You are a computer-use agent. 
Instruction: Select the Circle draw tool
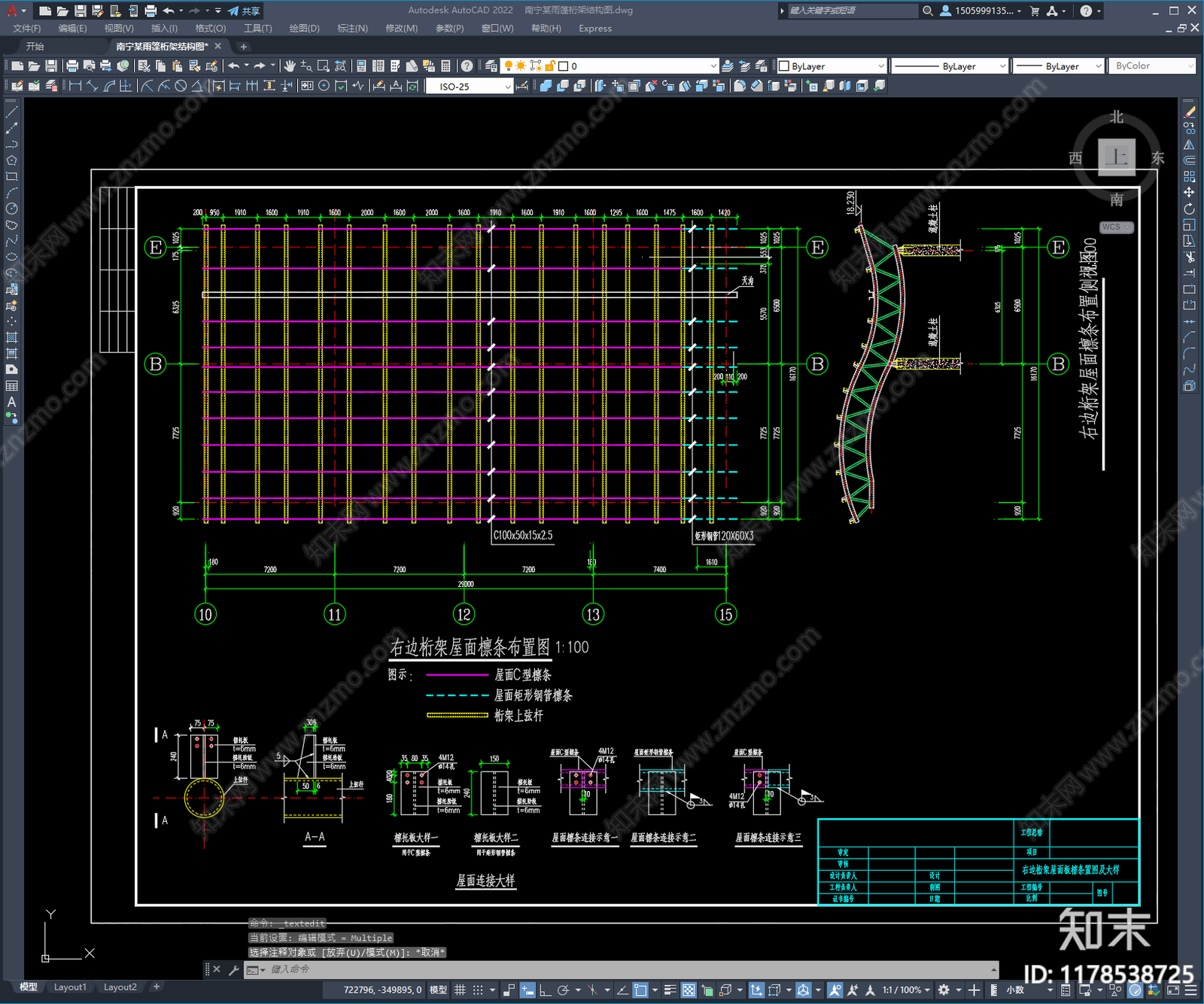click(11, 208)
